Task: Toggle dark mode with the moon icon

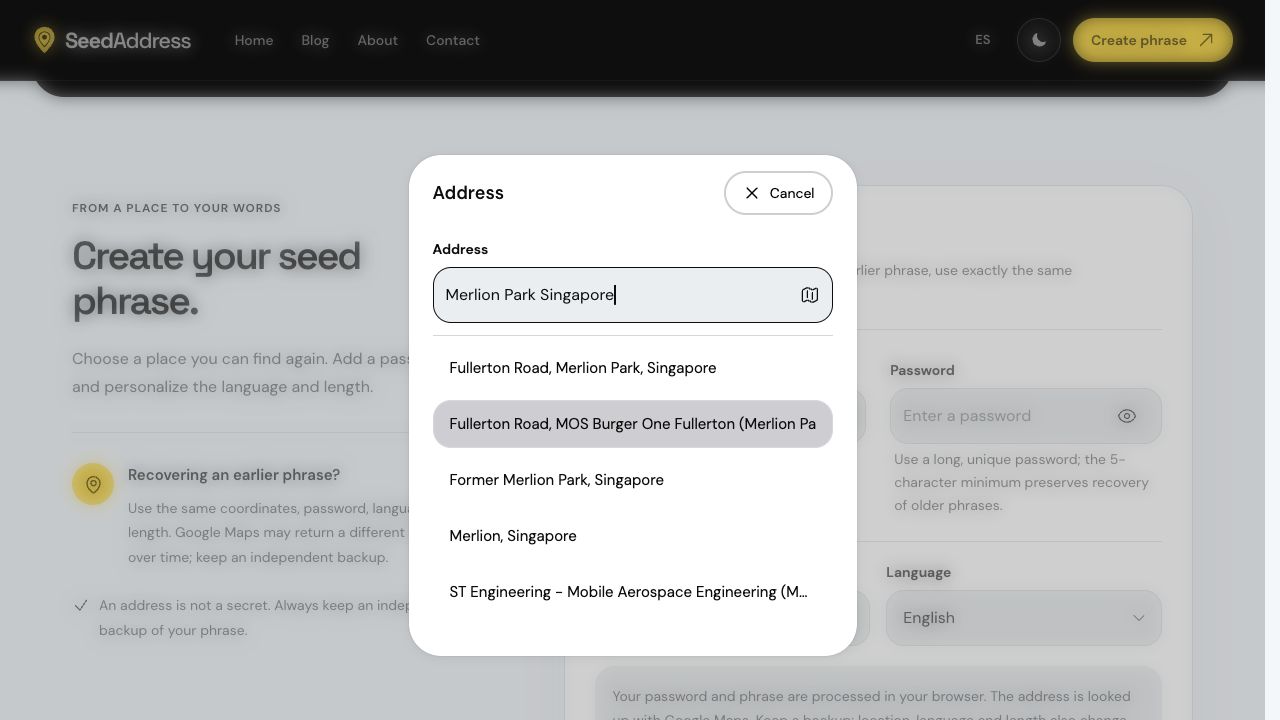Action: (1039, 40)
